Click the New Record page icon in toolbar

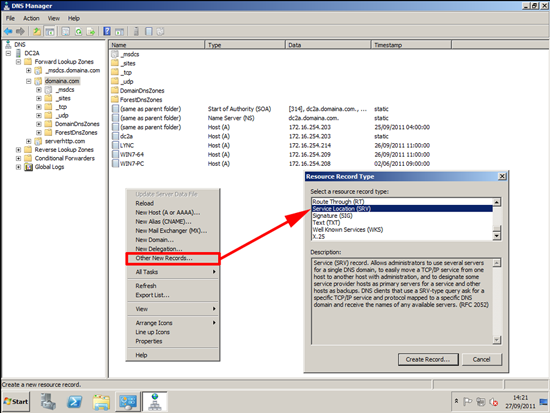click(x=149, y=32)
